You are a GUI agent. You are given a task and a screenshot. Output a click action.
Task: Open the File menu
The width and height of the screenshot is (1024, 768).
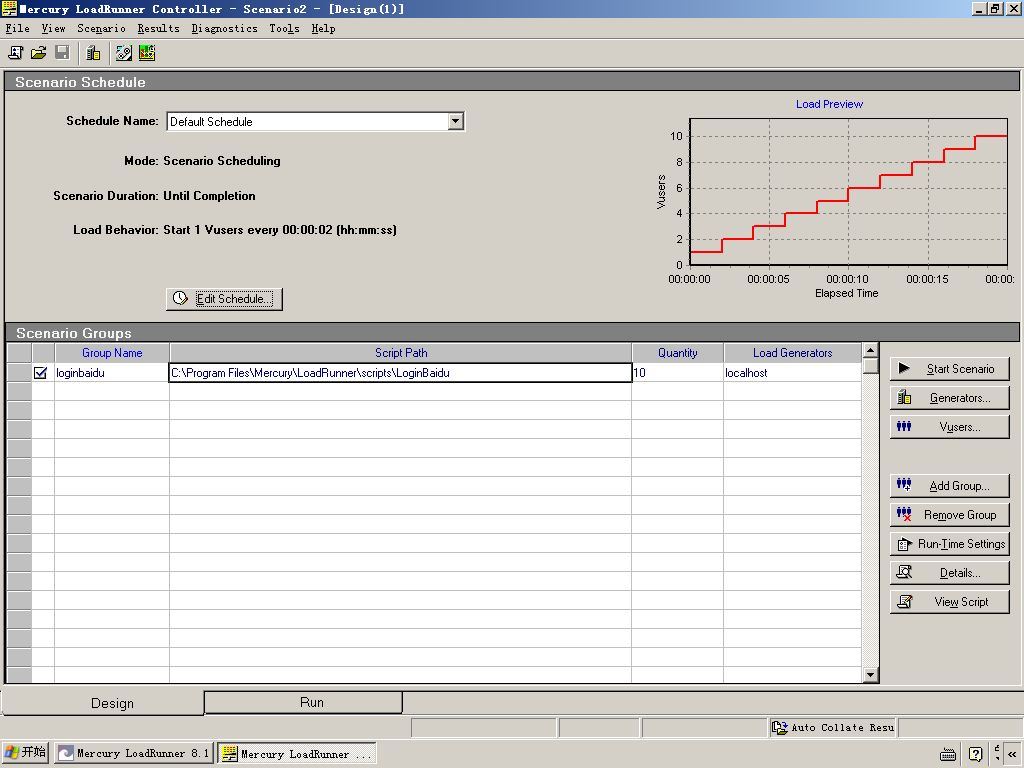18,28
